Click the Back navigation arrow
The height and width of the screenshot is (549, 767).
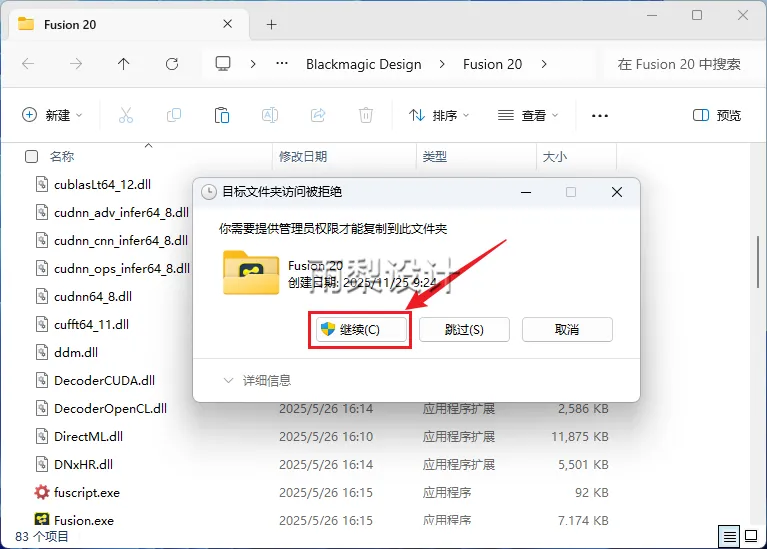click(28, 64)
